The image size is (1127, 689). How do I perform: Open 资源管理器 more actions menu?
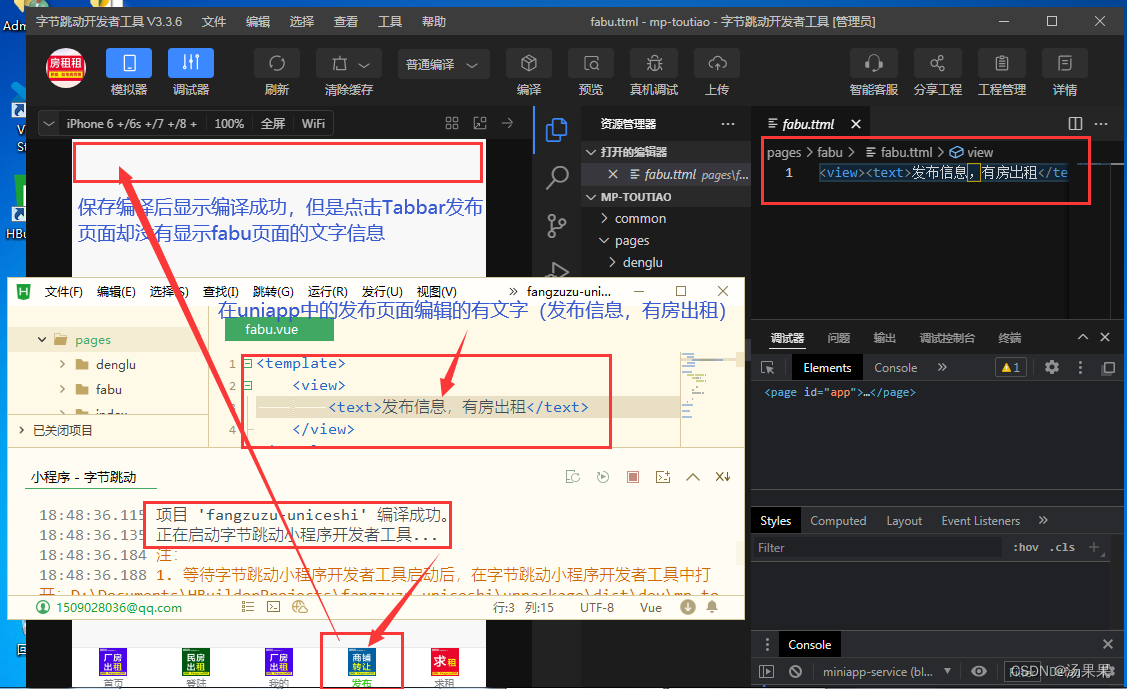[727, 124]
